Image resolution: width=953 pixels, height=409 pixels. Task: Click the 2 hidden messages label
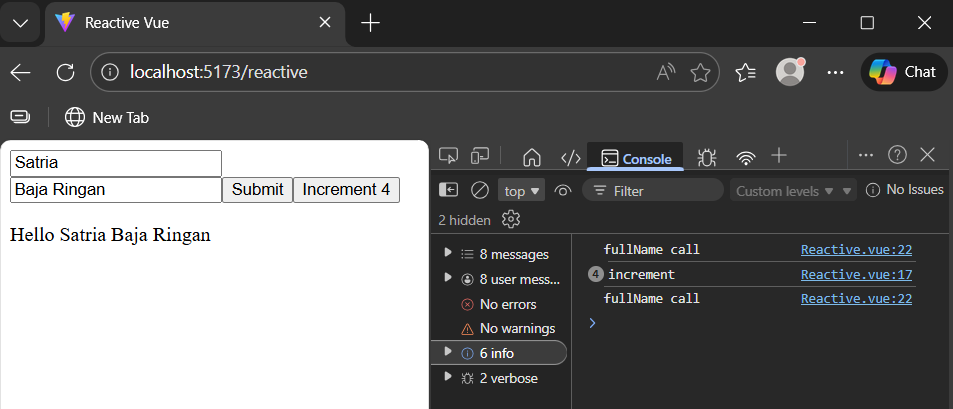[464, 220]
